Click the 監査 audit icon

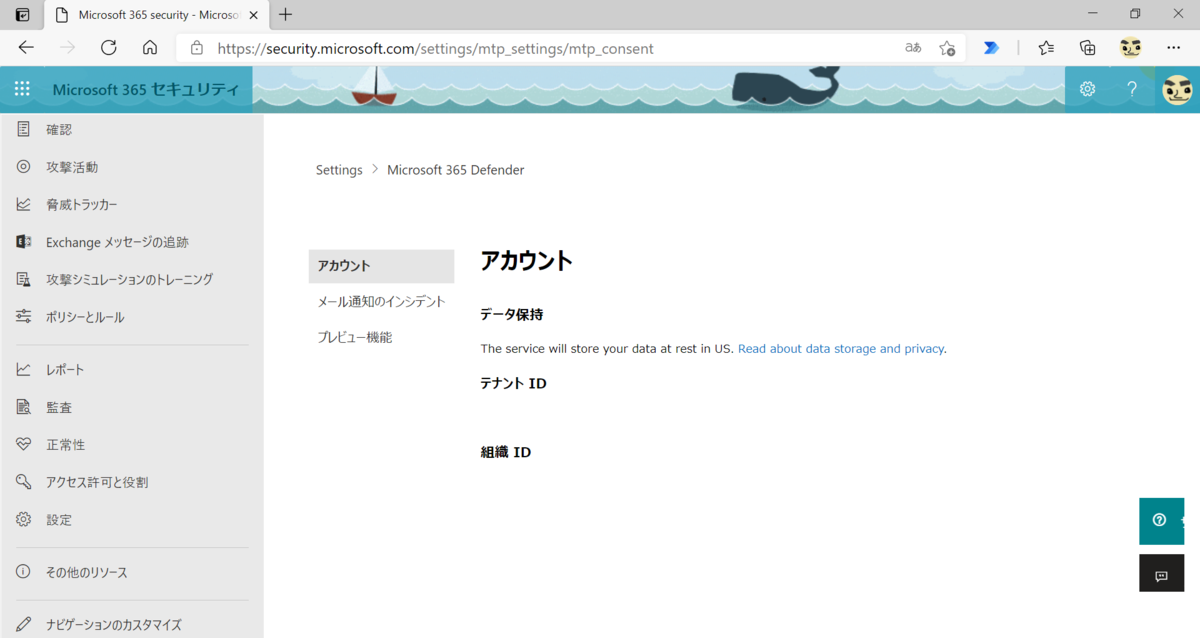(24, 407)
